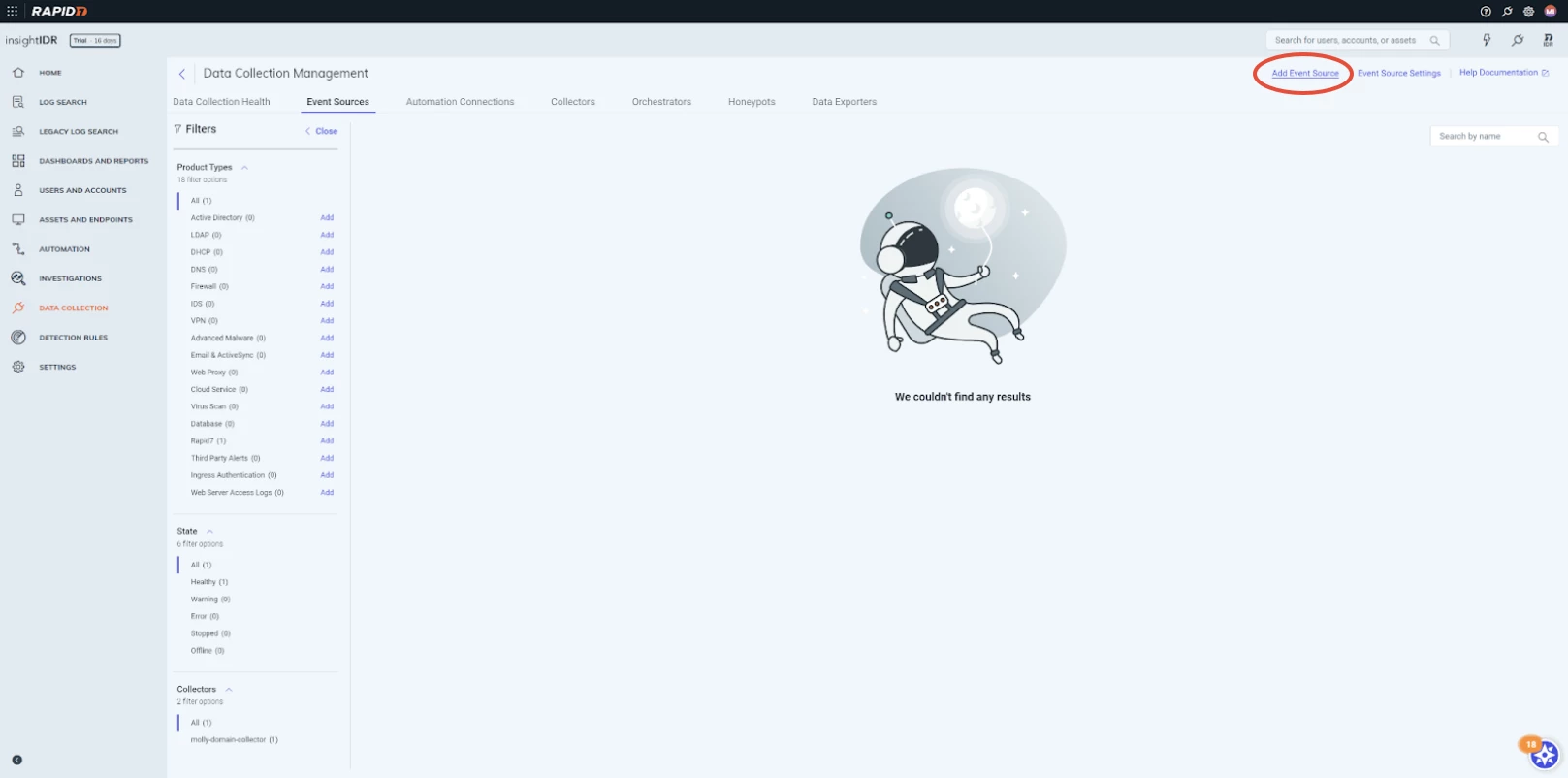Add a Firewall event source
1568x778 pixels.
pyautogui.click(x=327, y=286)
